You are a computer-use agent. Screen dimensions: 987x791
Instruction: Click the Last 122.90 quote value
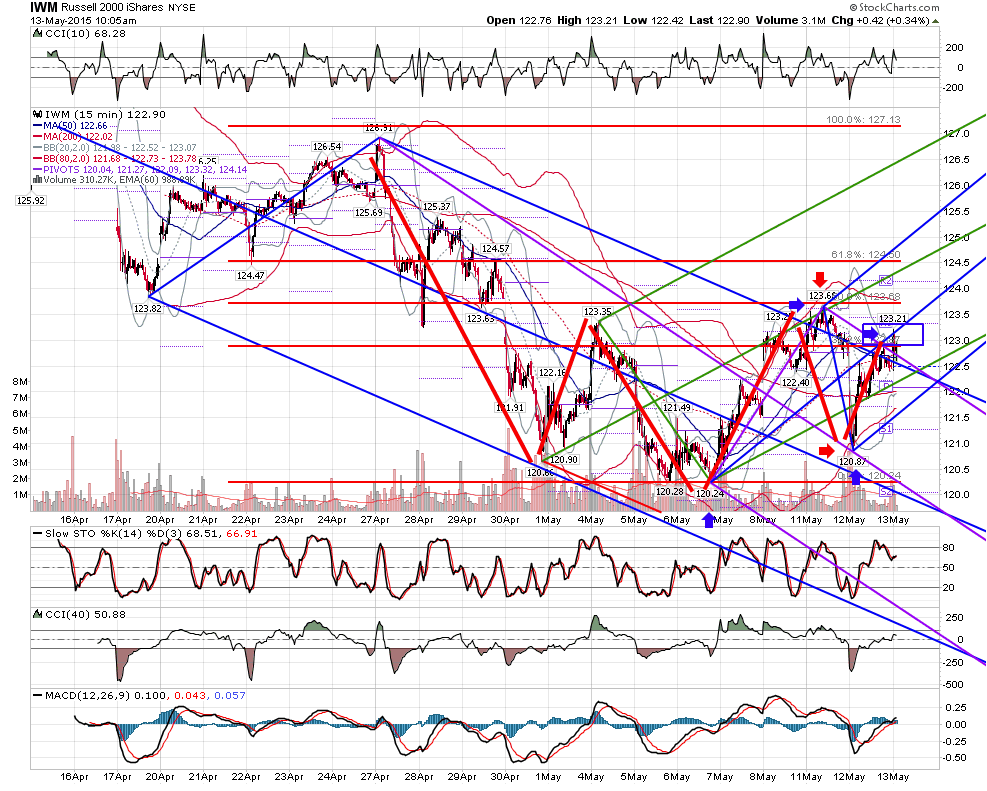[x=719, y=20]
